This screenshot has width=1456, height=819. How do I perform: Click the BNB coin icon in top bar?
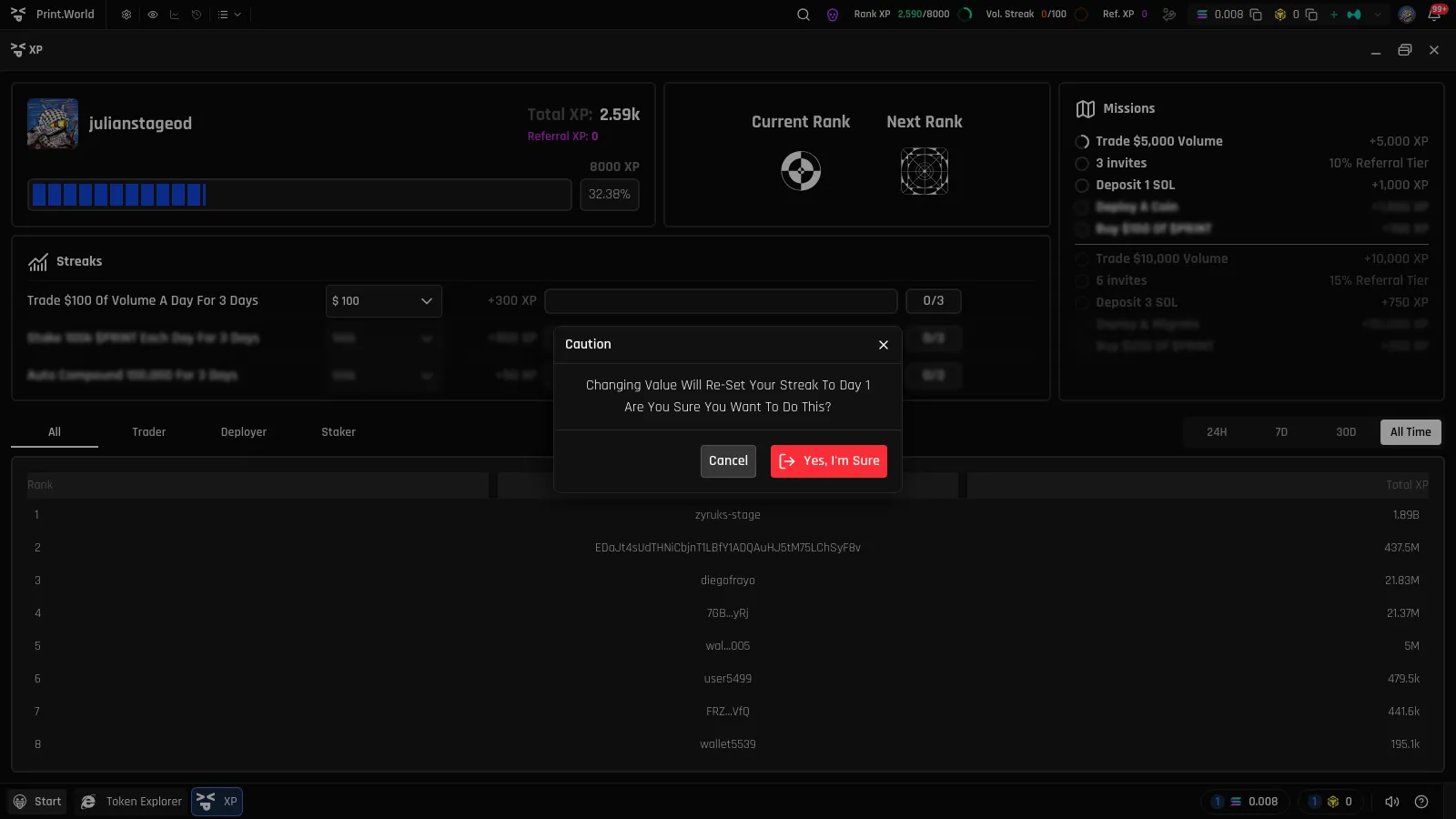click(x=1280, y=15)
